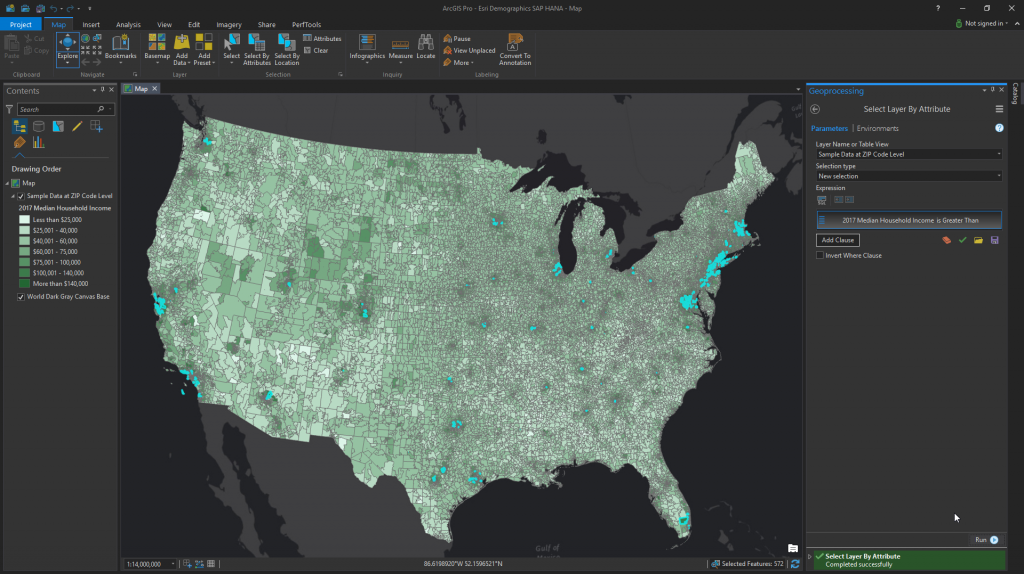Zoom to full extent globe icon
The width and height of the screenshot is (1024, 574).
pyautogui.click(x=86, y=39)
